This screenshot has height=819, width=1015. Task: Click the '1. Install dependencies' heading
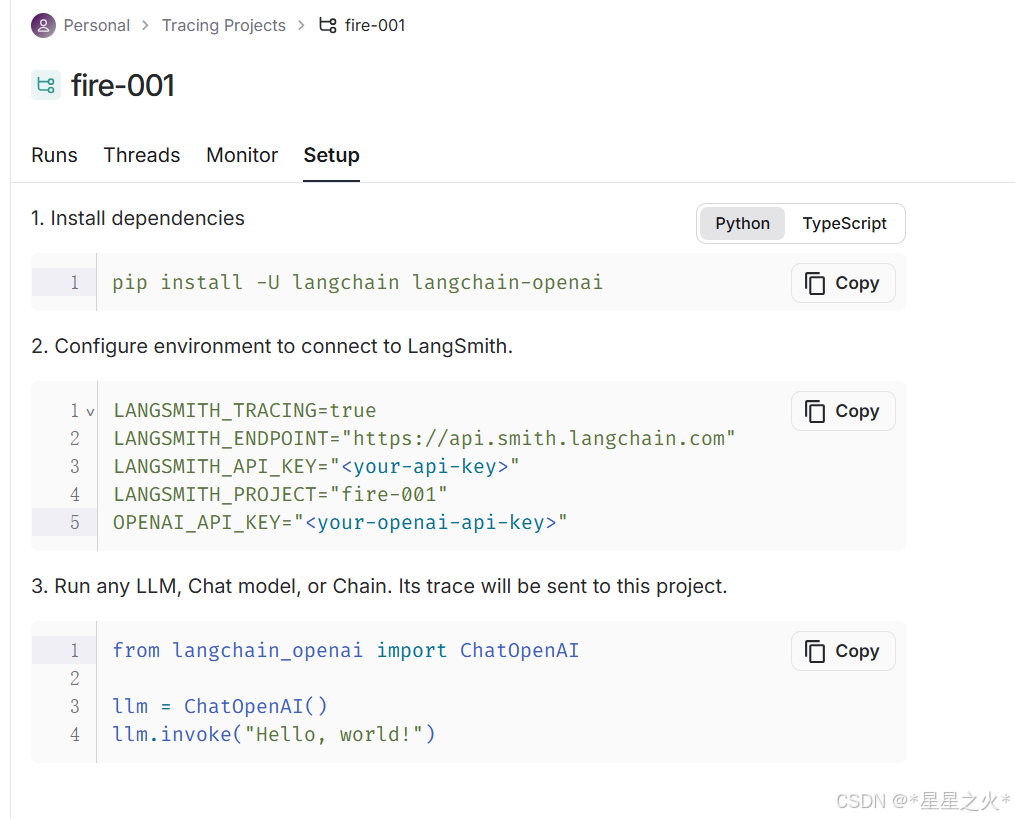coord(138,218)
